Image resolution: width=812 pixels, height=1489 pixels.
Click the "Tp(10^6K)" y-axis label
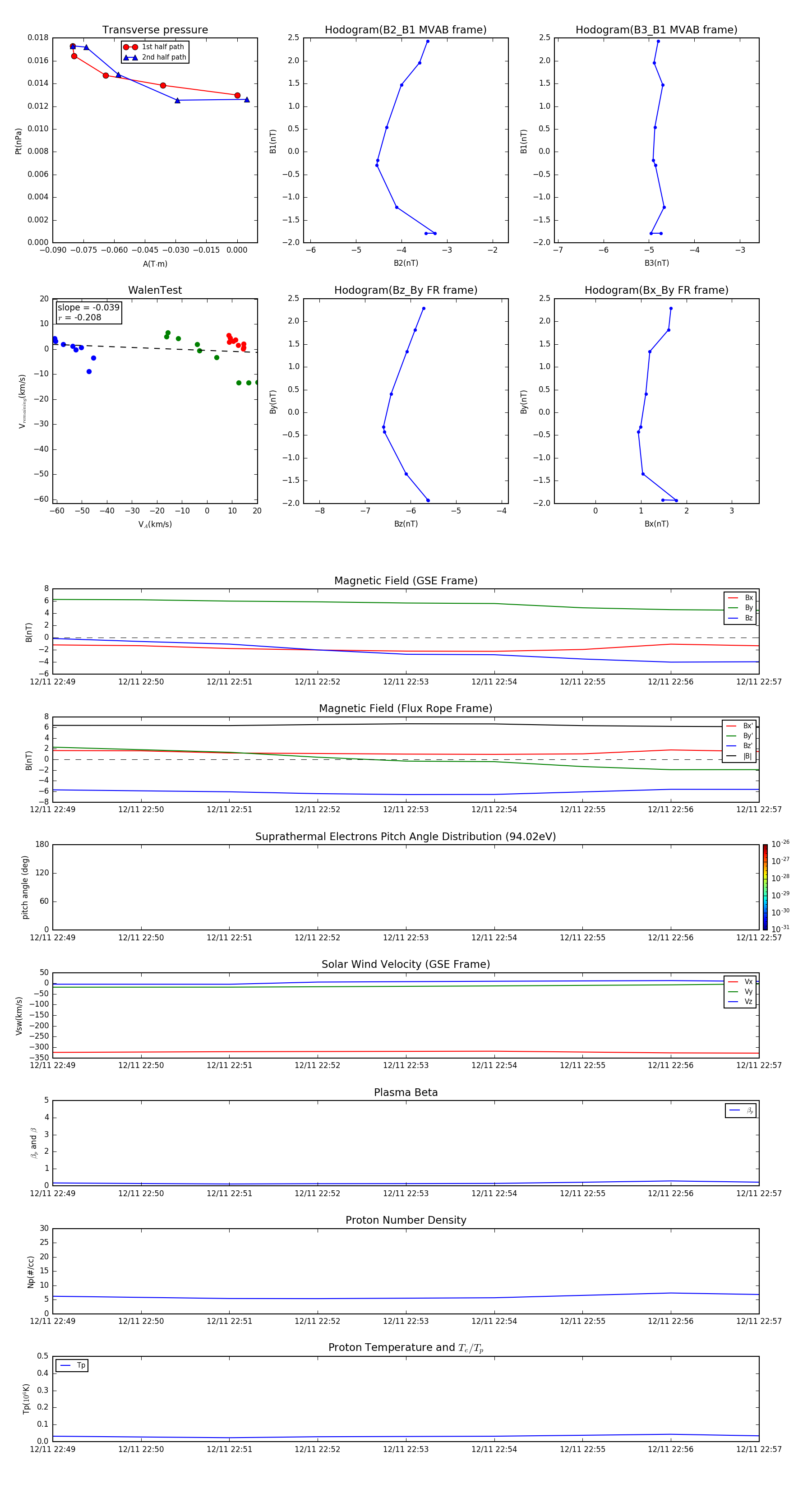pos(26,1399)
